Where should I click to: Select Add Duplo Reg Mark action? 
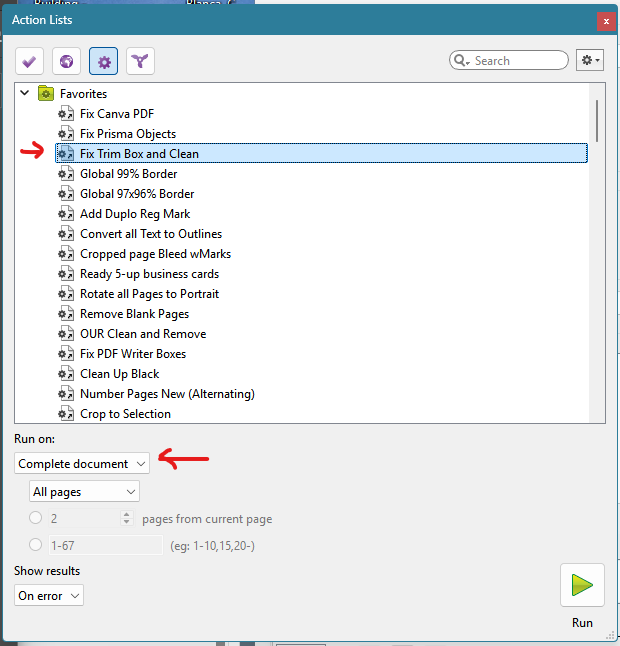135,214
